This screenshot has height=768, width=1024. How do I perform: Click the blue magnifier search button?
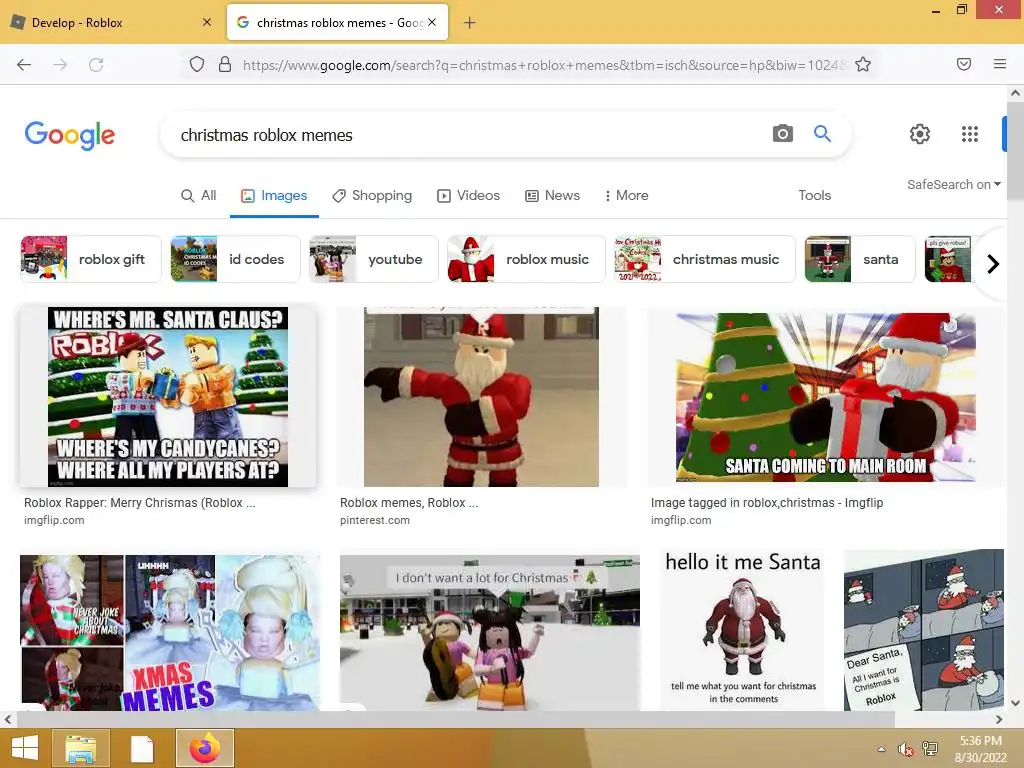point(822,134)
